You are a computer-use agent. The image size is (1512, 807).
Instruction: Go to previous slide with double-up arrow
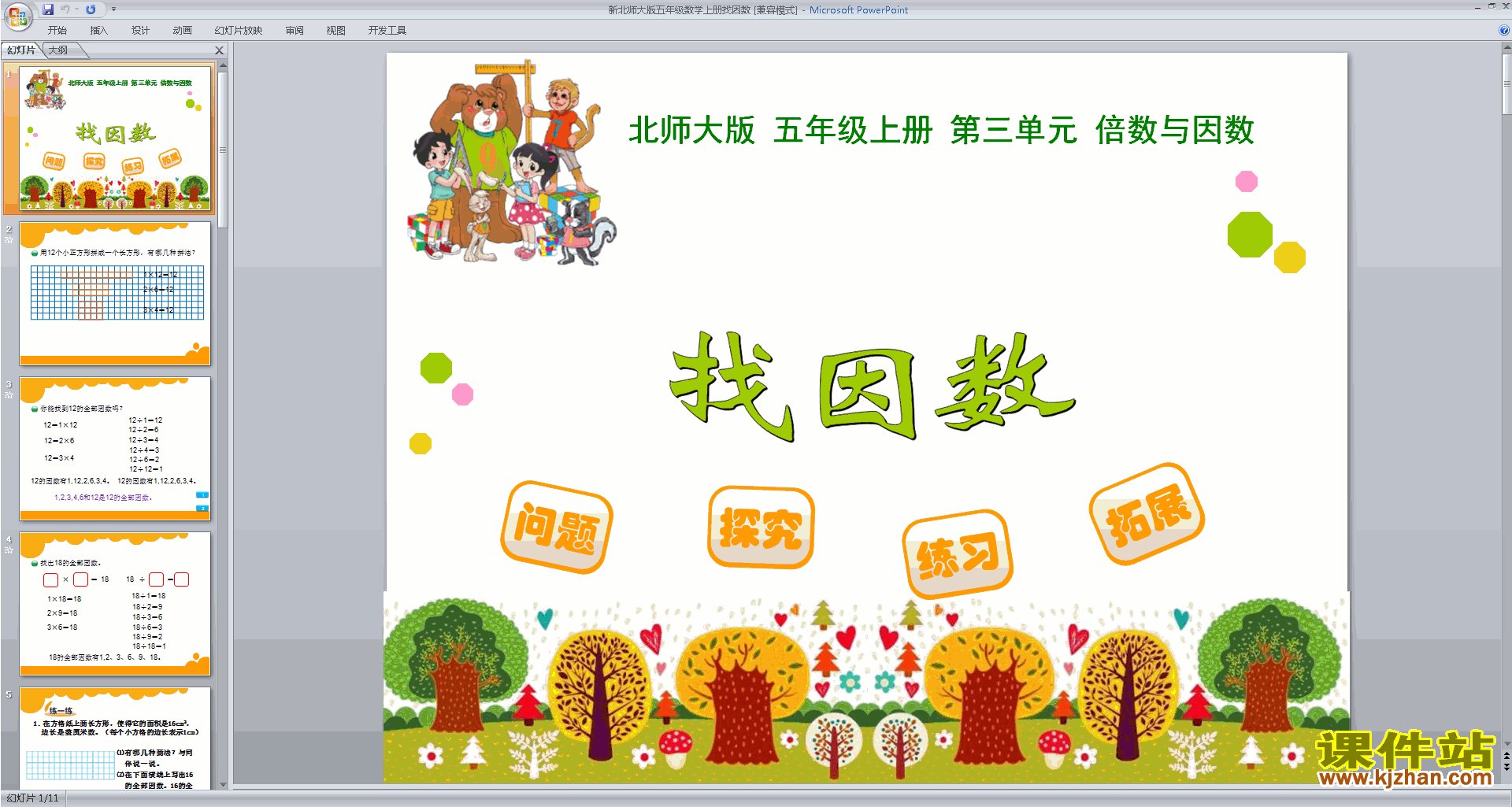click(1506, 756)
